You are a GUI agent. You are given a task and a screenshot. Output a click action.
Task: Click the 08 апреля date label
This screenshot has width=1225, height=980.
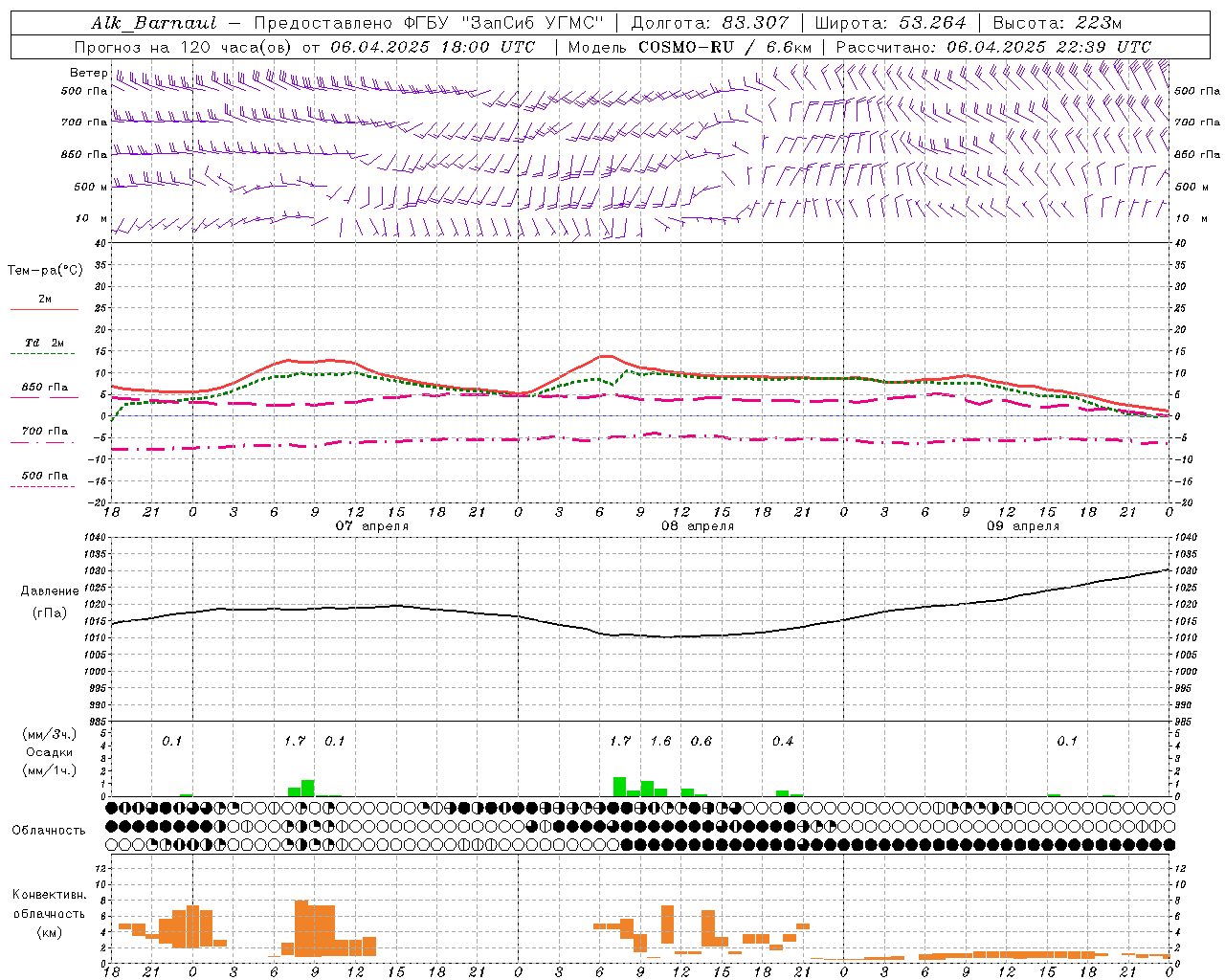[698, 525]
